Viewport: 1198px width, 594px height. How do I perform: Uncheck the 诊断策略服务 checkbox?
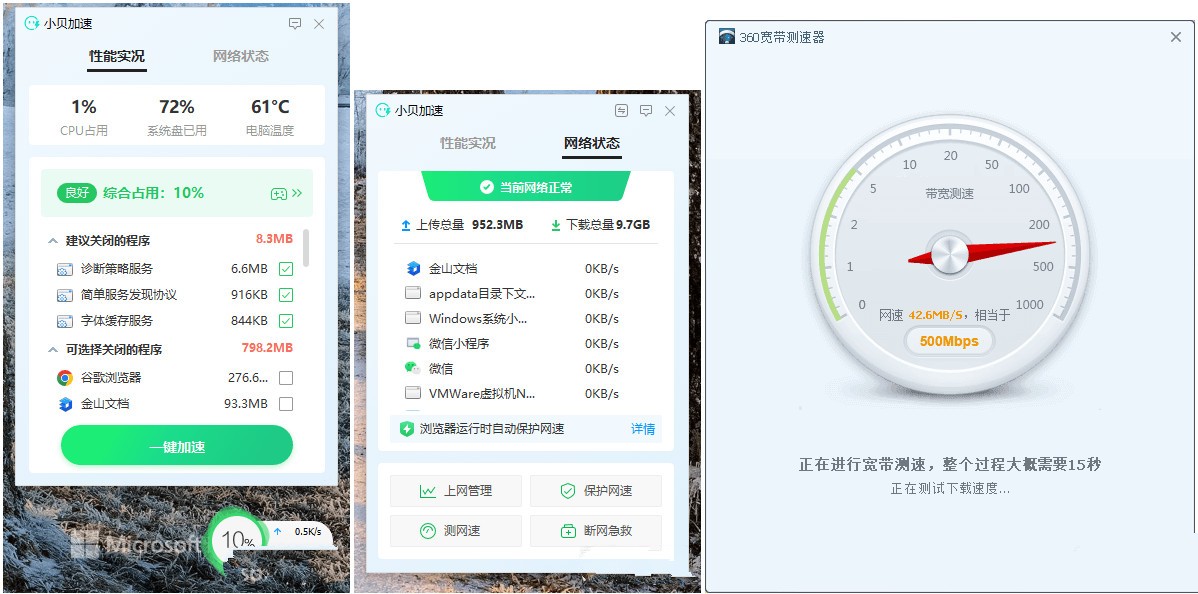286,269
